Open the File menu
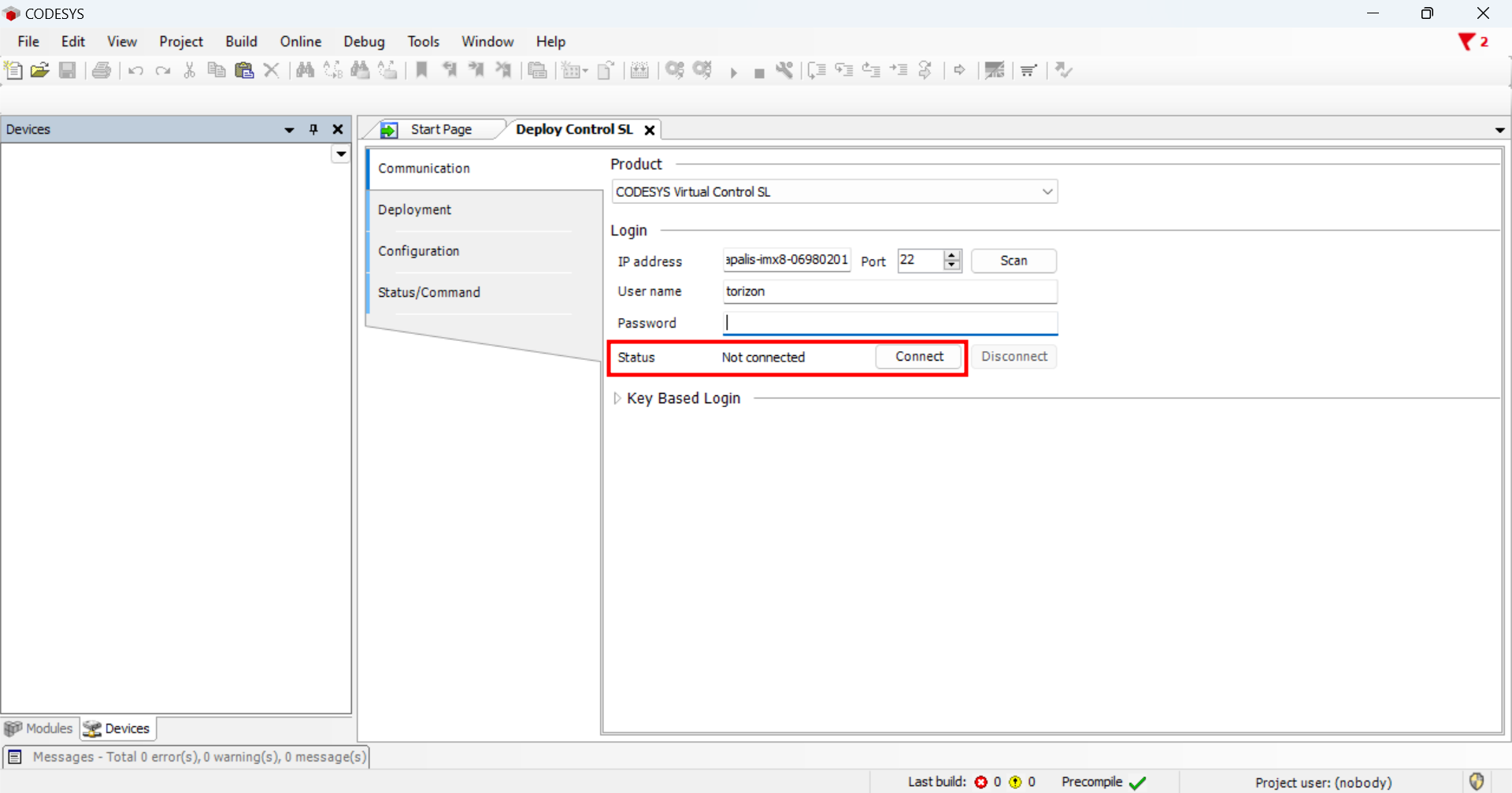The width and height of the screenshot is (1512, 793). click(28, 42)
